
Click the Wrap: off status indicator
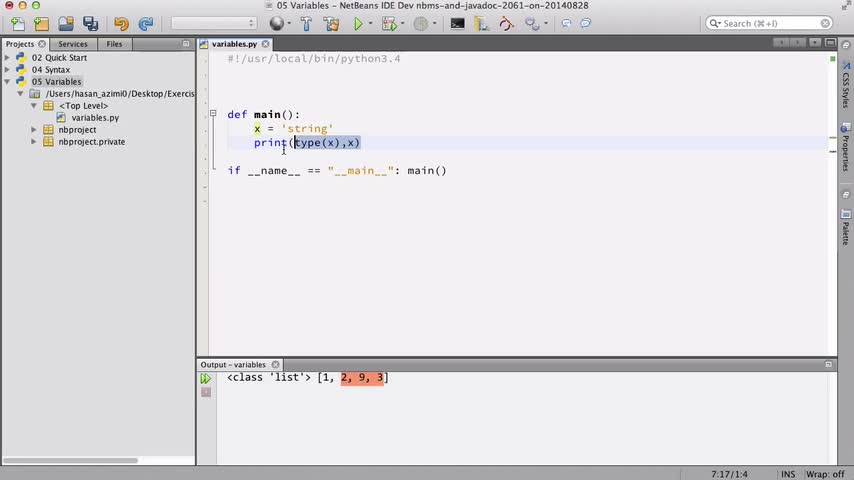(x=825, y=474)
